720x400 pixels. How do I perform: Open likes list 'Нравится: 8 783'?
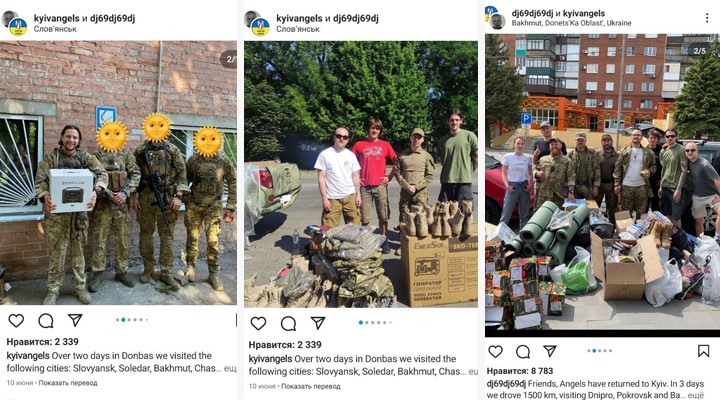[x=520, y=371]
